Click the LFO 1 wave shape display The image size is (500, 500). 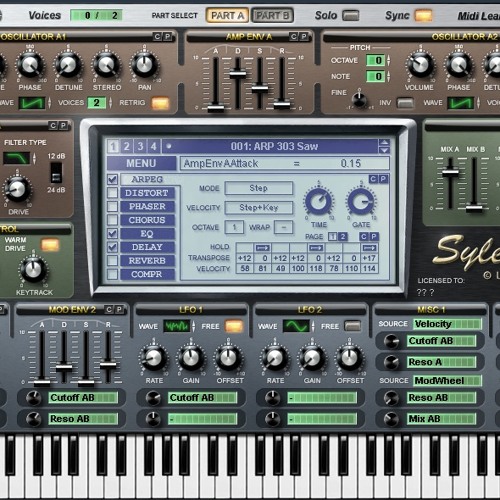177,326
